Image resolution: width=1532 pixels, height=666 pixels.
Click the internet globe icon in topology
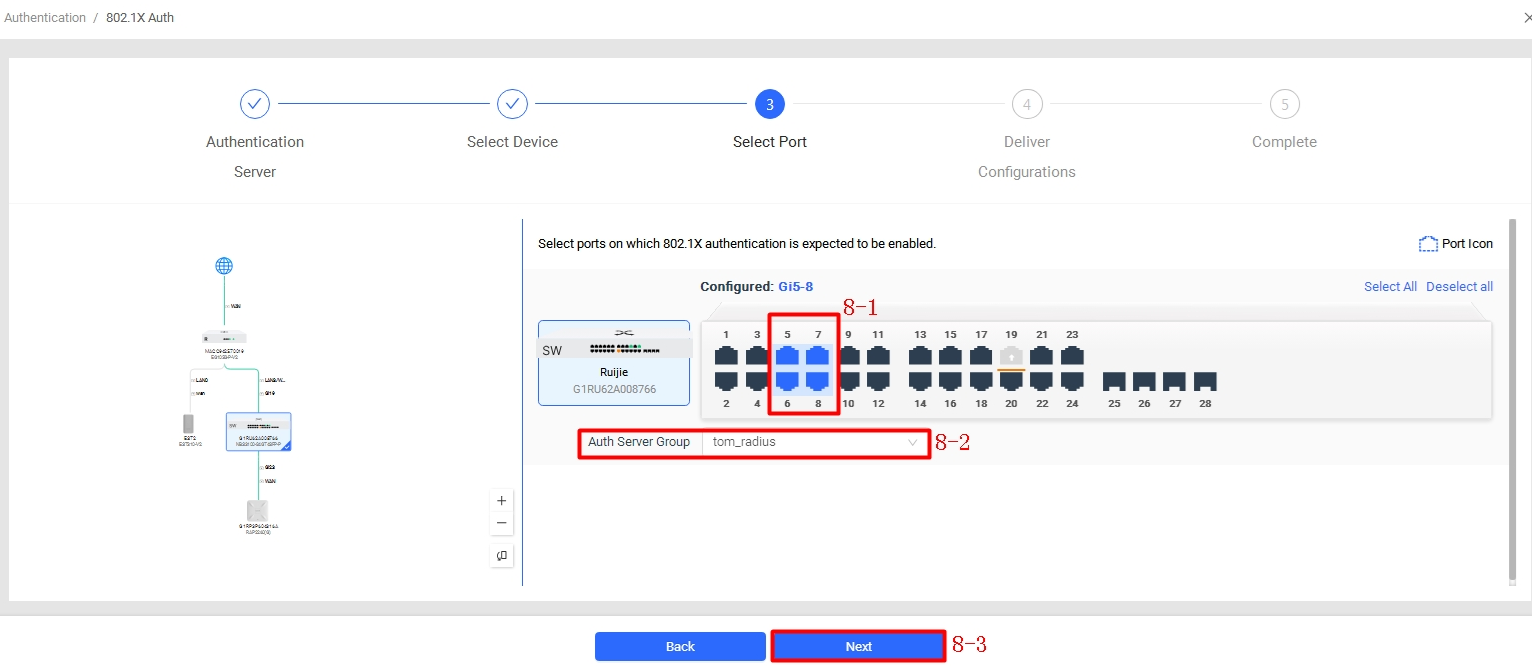(x=224, y=266)
